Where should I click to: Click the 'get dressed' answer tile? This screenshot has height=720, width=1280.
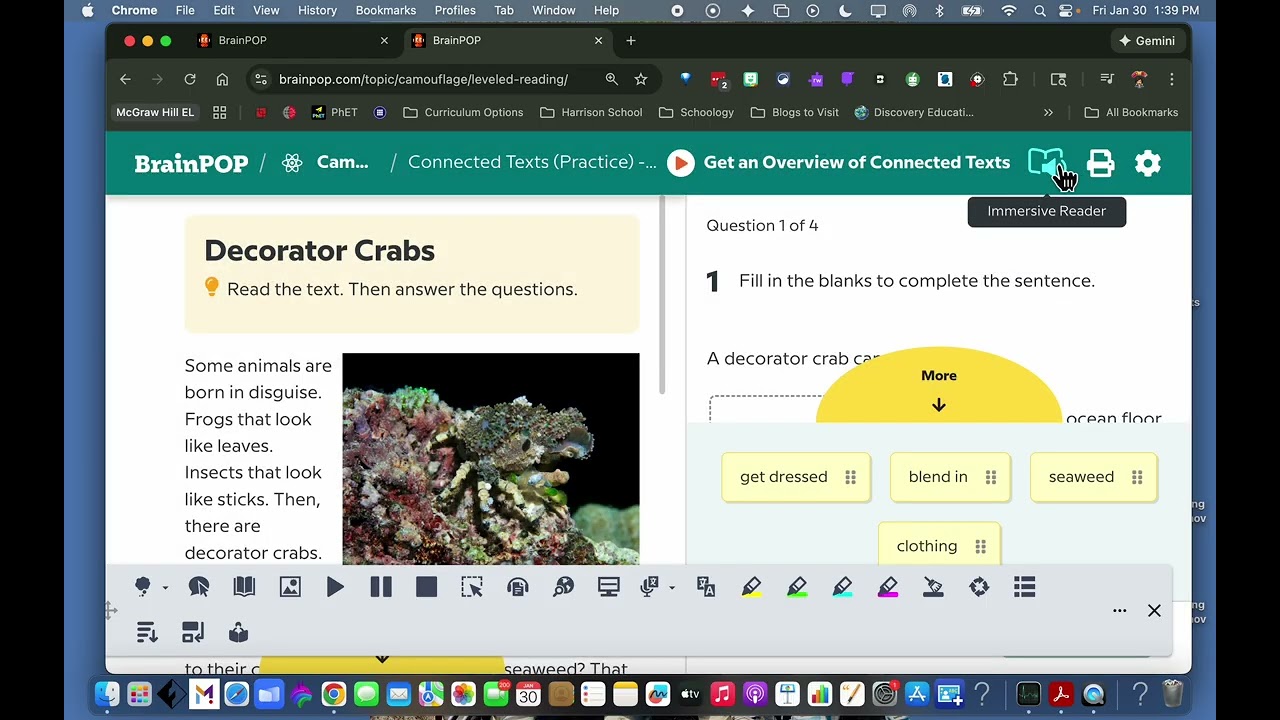(x=796, y=477)
